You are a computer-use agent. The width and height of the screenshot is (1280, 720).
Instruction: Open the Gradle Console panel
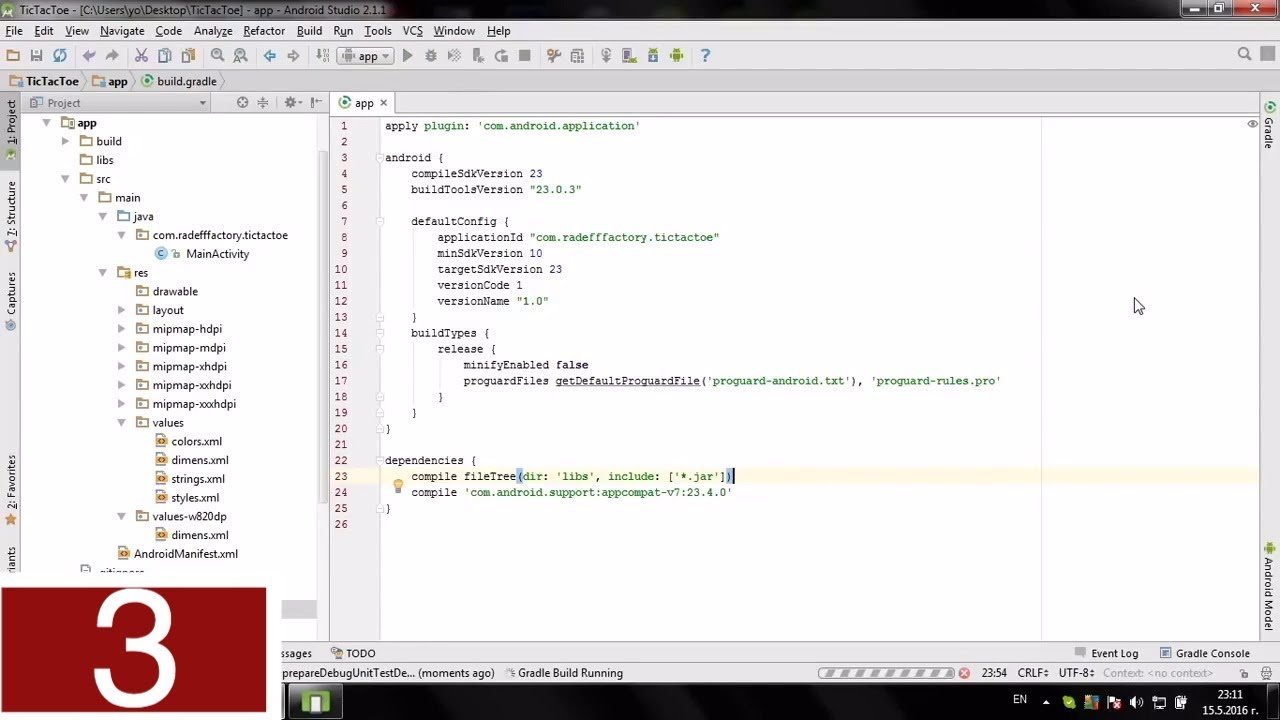pyautogui.click(x=1204, y=654)
